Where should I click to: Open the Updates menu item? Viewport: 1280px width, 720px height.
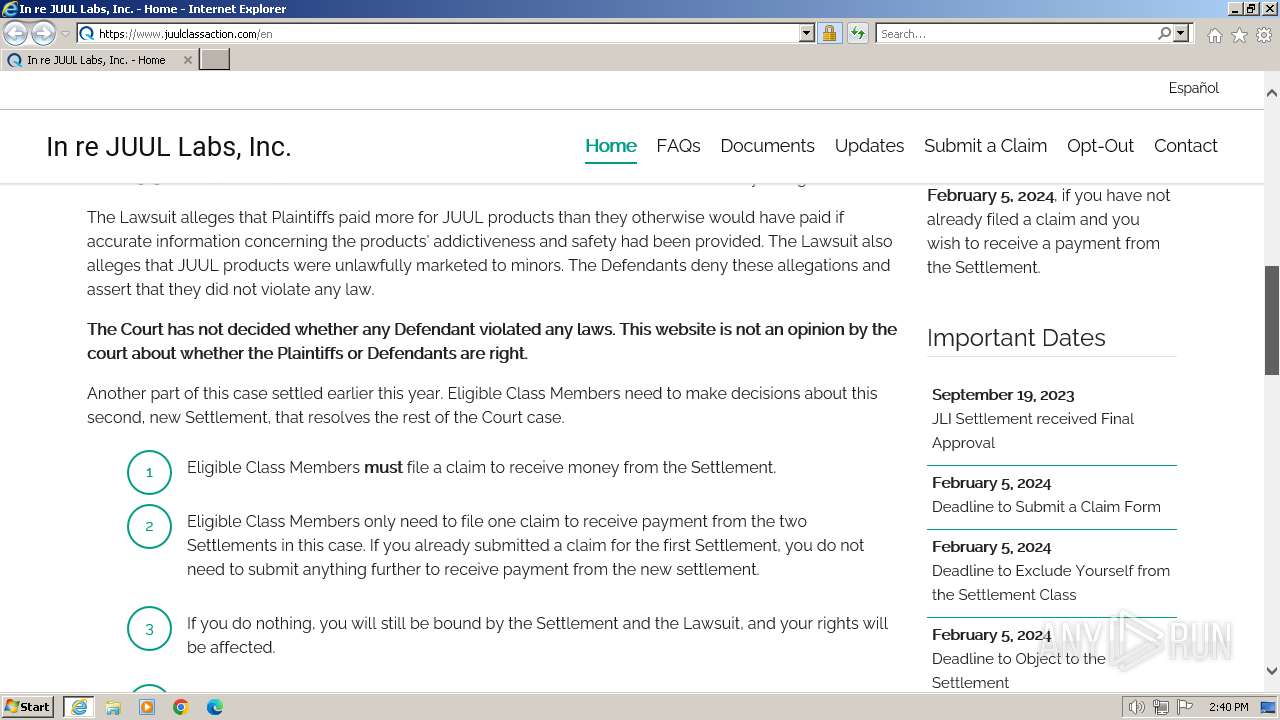(869, 146)
